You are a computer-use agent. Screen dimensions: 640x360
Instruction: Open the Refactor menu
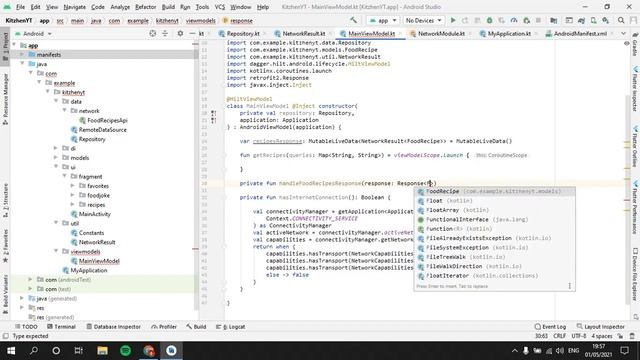(x=145, y=7)
